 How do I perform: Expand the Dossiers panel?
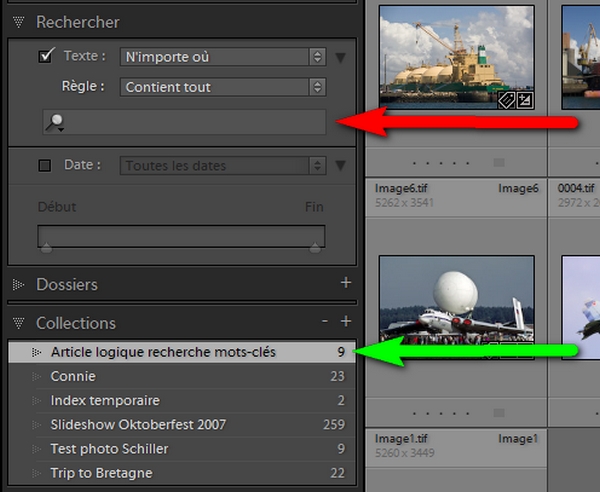tap(18, 285)
